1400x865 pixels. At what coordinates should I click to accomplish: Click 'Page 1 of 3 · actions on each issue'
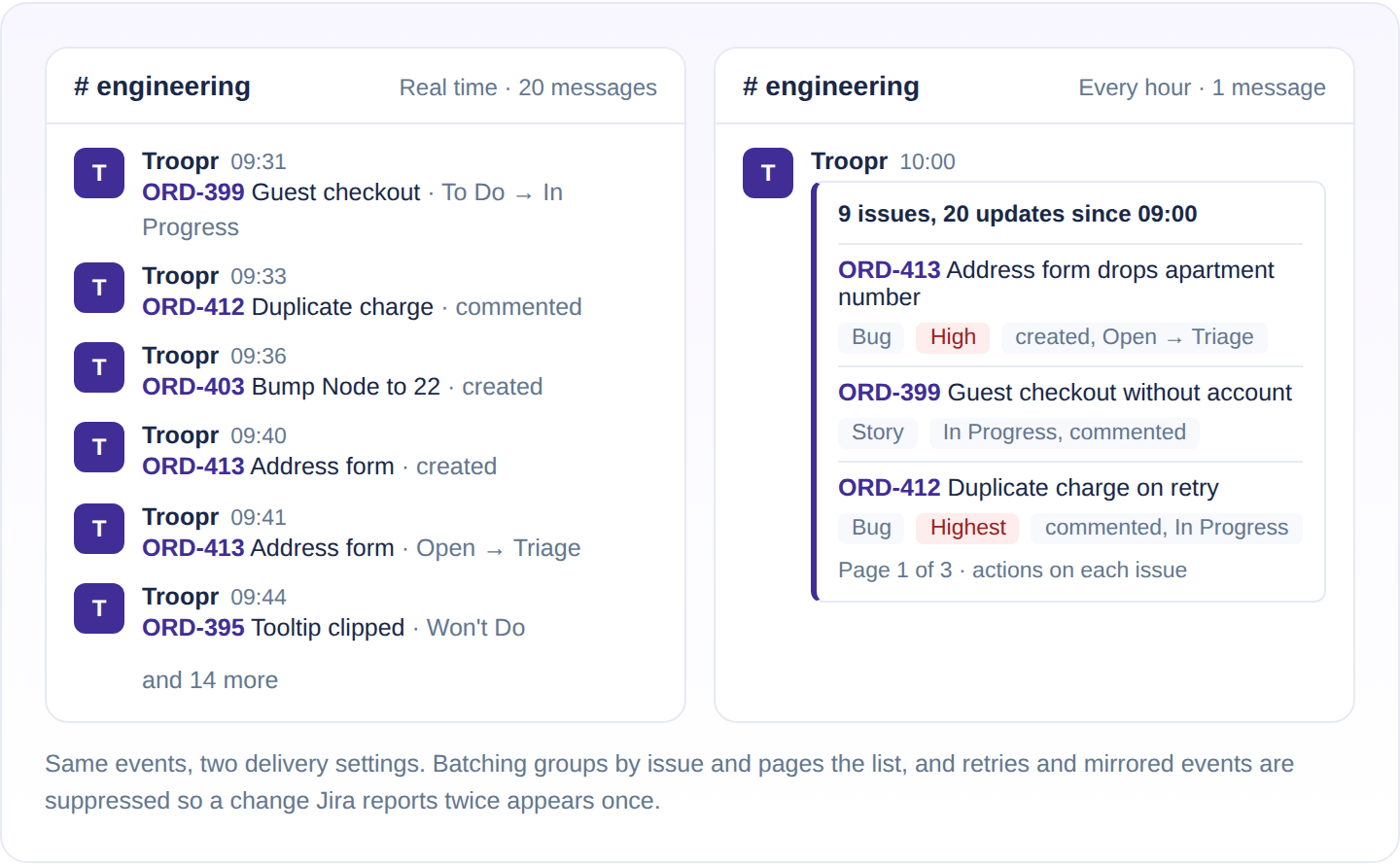(1012, 571)
